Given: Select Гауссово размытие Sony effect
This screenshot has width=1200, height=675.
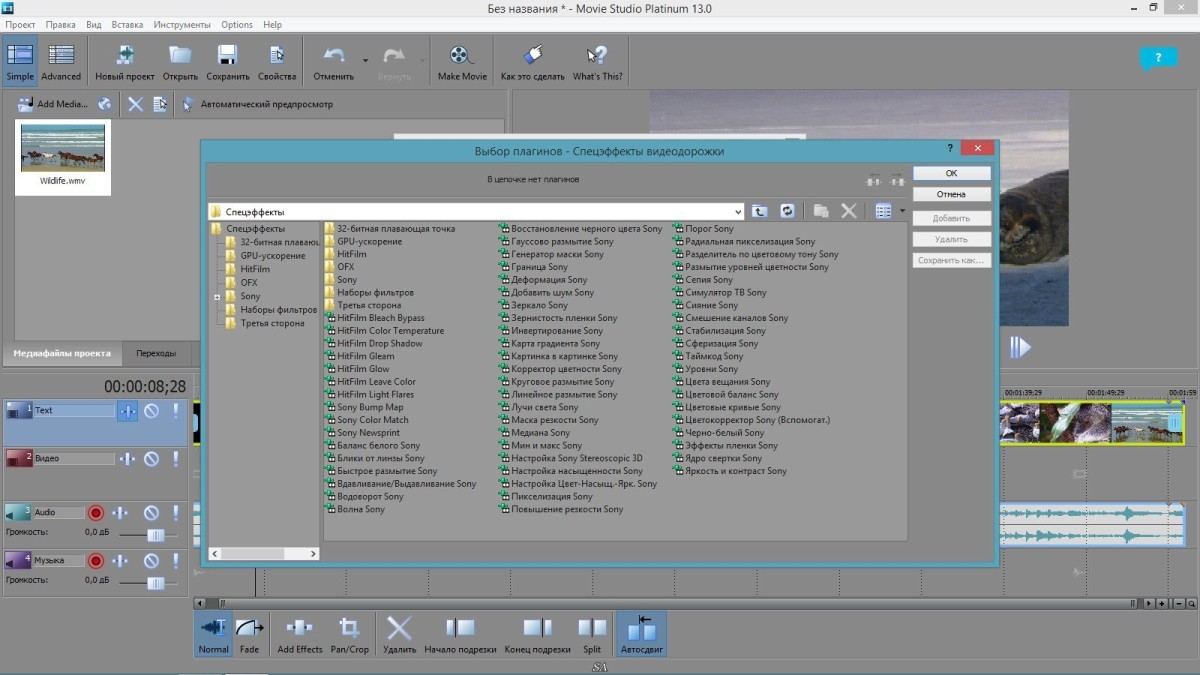Looking at the screenshot, I should click(556, 242).
